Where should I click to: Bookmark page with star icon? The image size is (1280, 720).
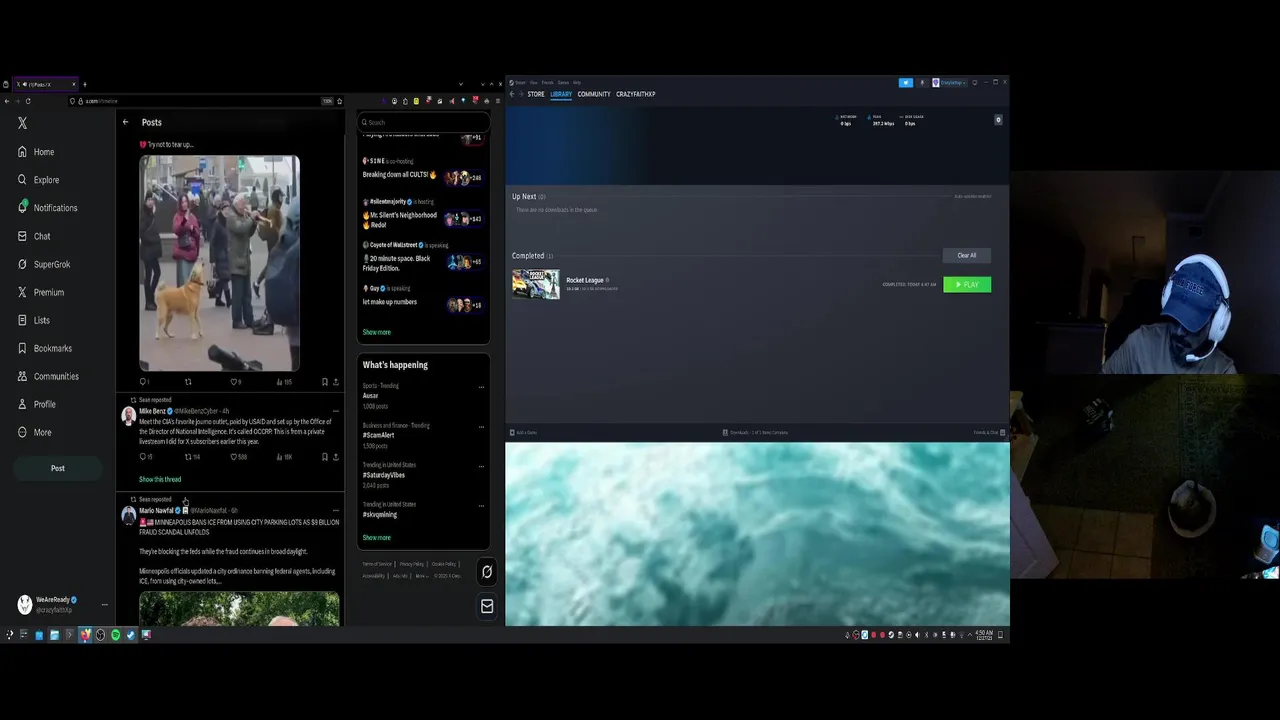pos(339,101)
